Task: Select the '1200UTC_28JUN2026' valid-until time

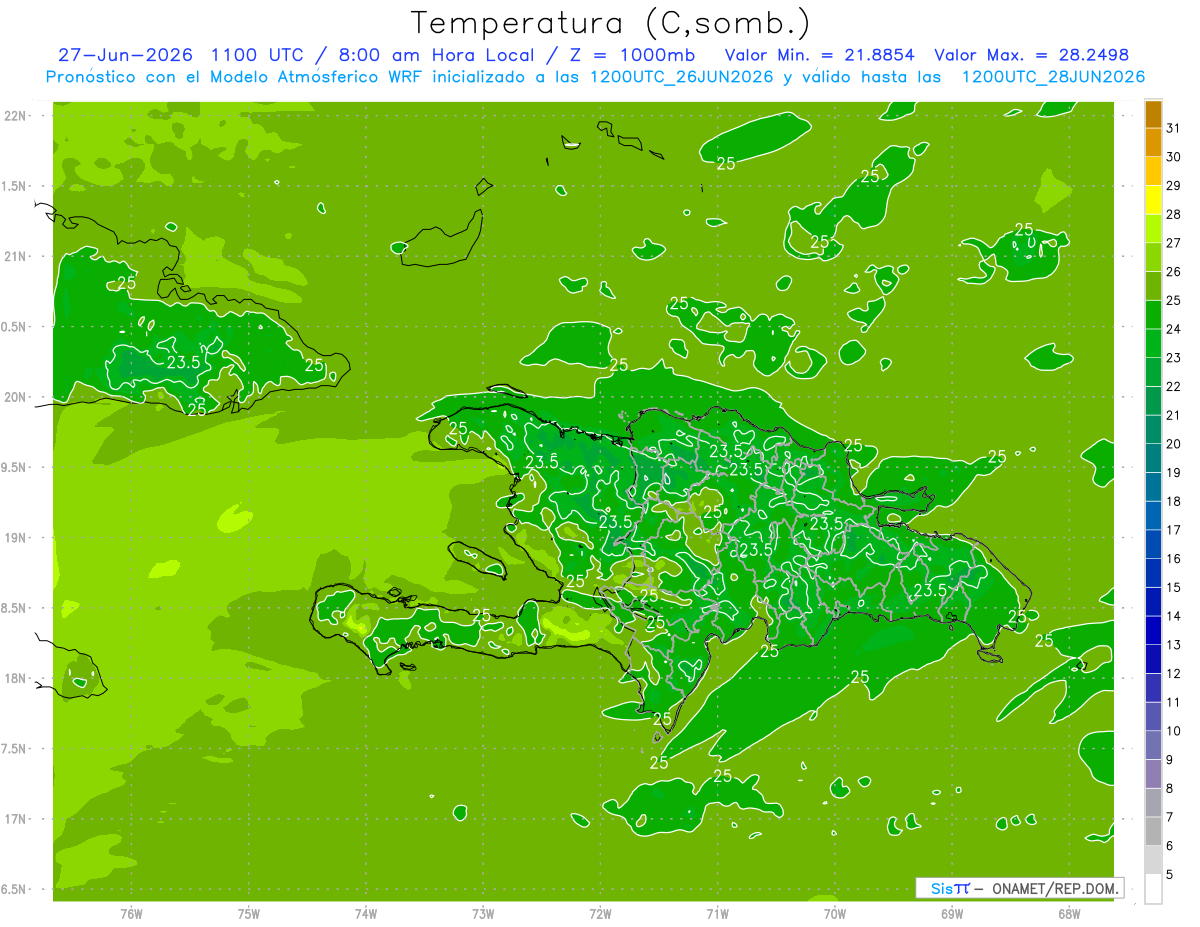Action: click(x=1053, y=77)
